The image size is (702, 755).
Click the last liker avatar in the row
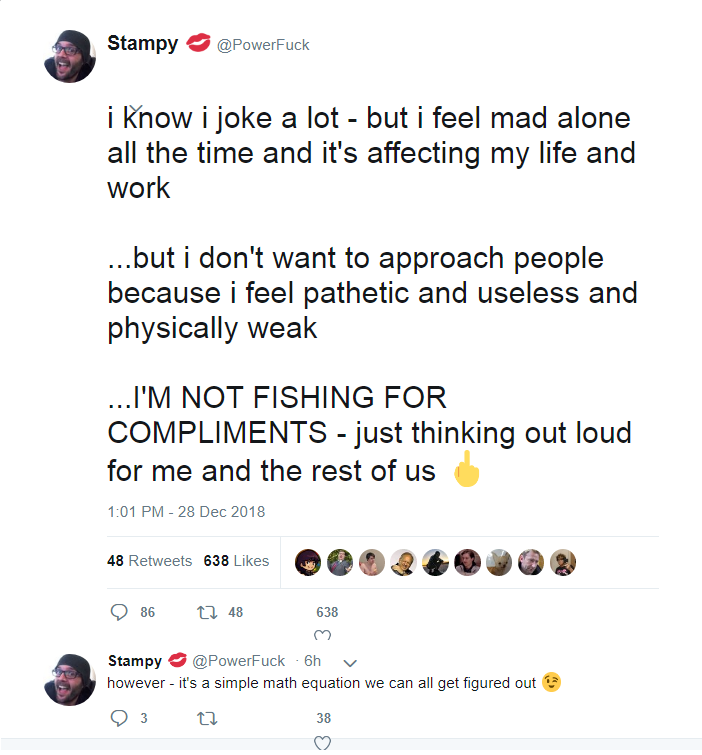563,562
